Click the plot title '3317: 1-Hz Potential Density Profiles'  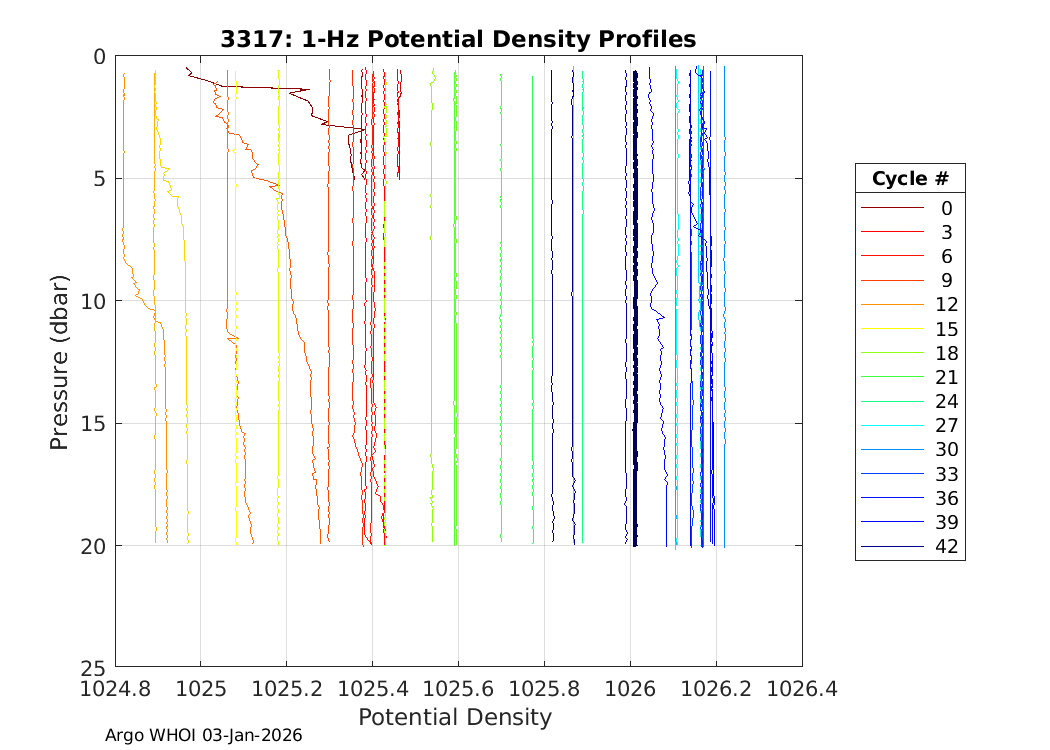pos(458,39)
